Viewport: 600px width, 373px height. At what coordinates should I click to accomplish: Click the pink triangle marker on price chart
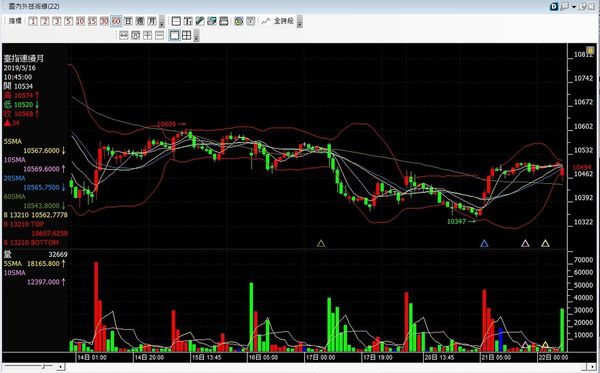coord(525,243)
